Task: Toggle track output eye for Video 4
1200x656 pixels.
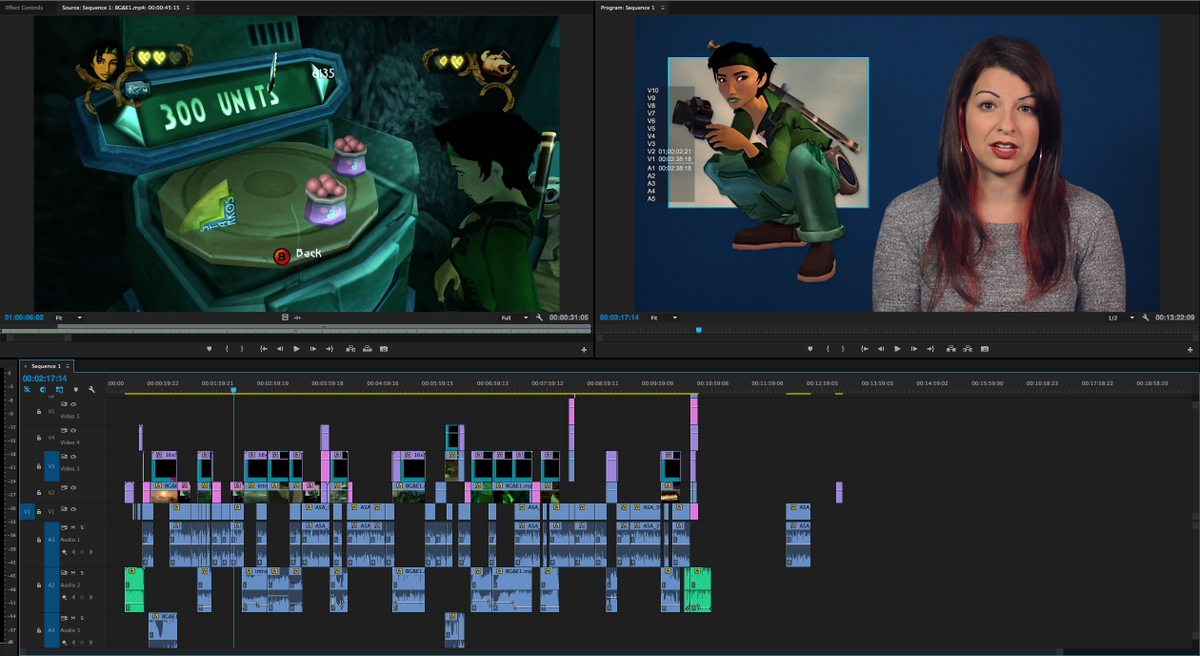Action: [74, 431]
